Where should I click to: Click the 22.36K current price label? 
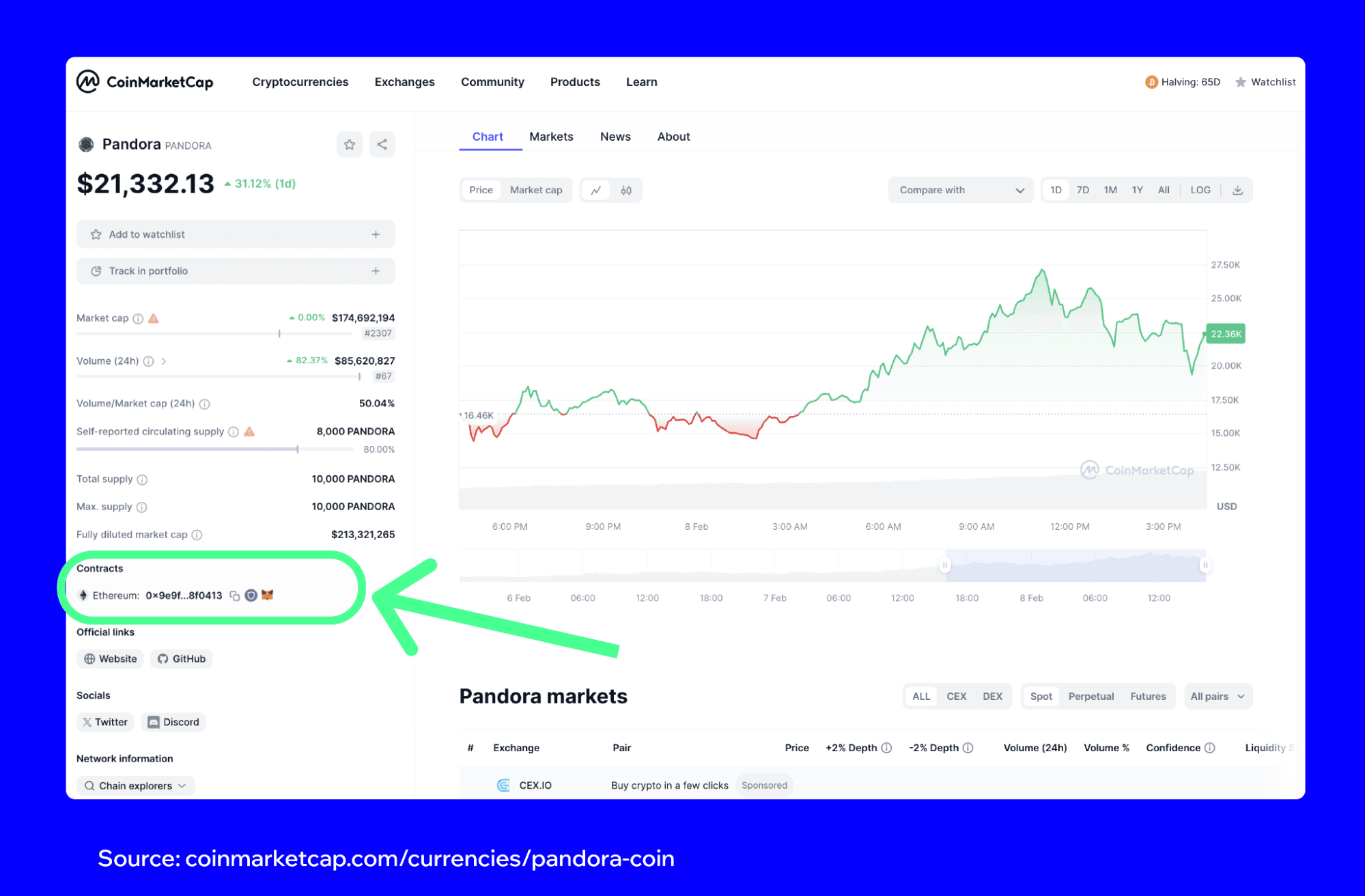click(1226, 334)
